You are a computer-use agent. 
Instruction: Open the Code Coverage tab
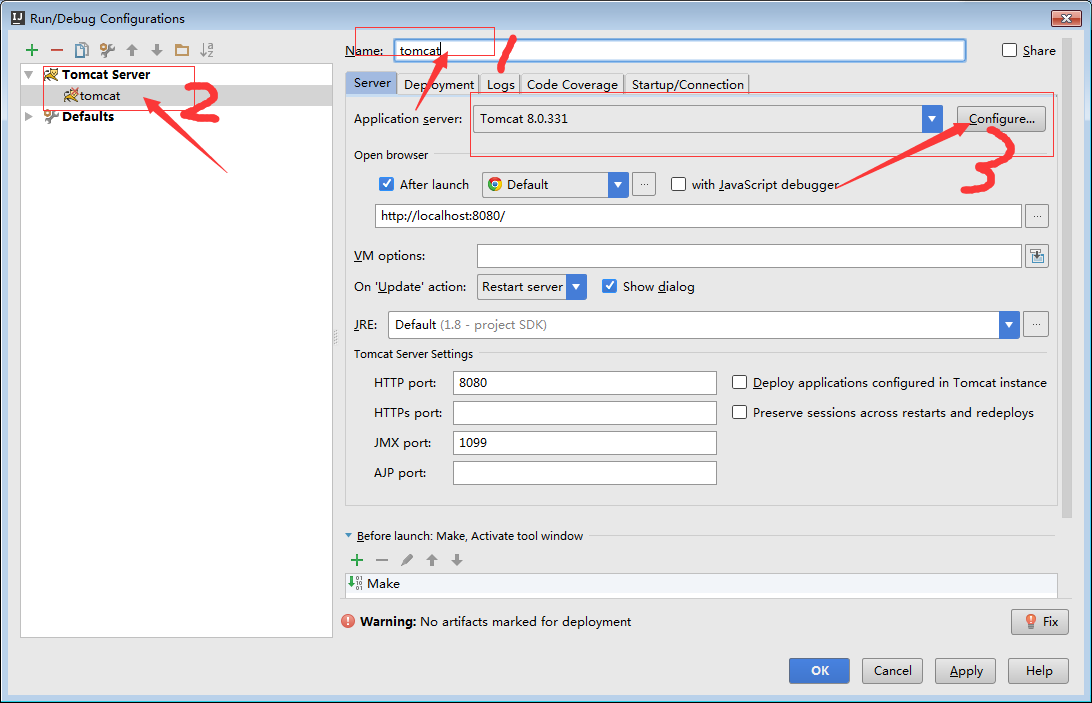572,84
